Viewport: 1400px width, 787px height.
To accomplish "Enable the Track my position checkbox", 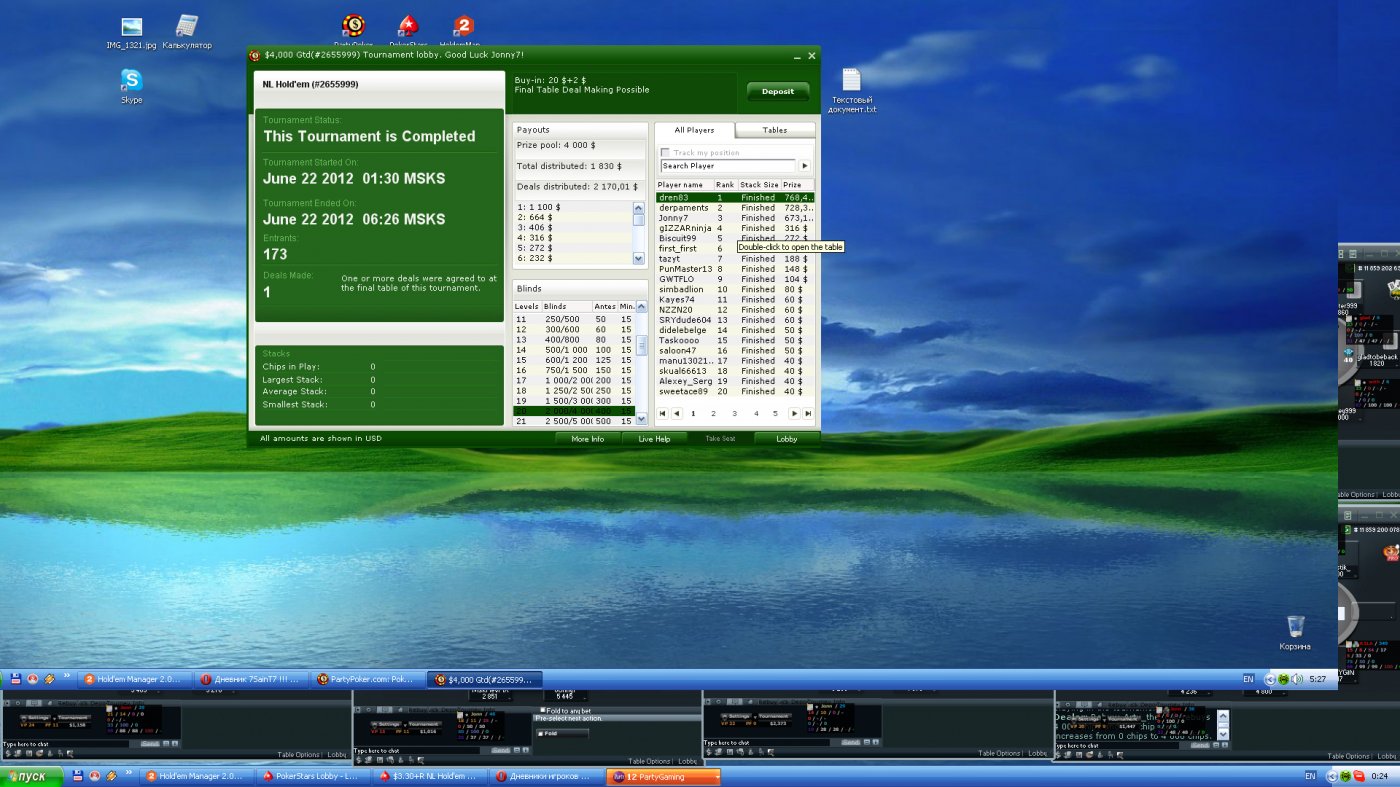I will point(666,153).
